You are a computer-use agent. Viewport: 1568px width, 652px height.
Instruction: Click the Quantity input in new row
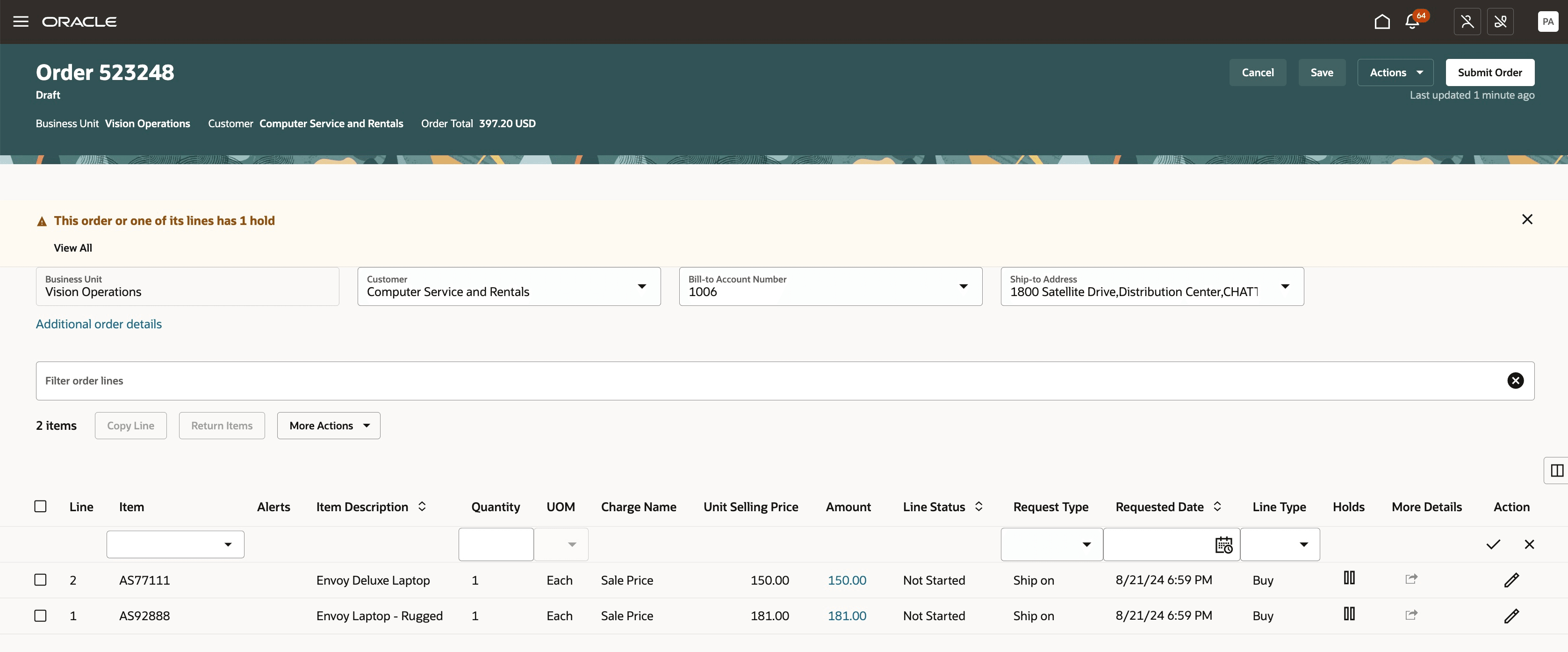[x=496, y=544]
